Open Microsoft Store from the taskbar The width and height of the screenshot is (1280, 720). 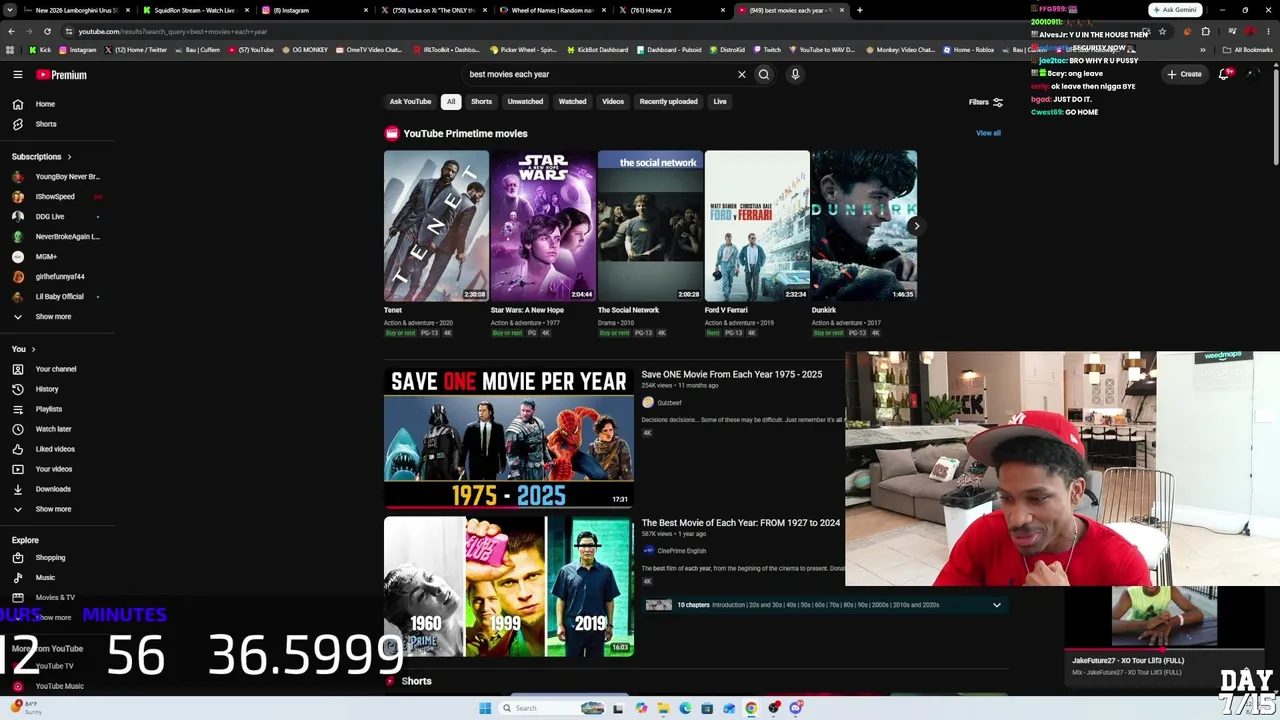click(707, 708)
